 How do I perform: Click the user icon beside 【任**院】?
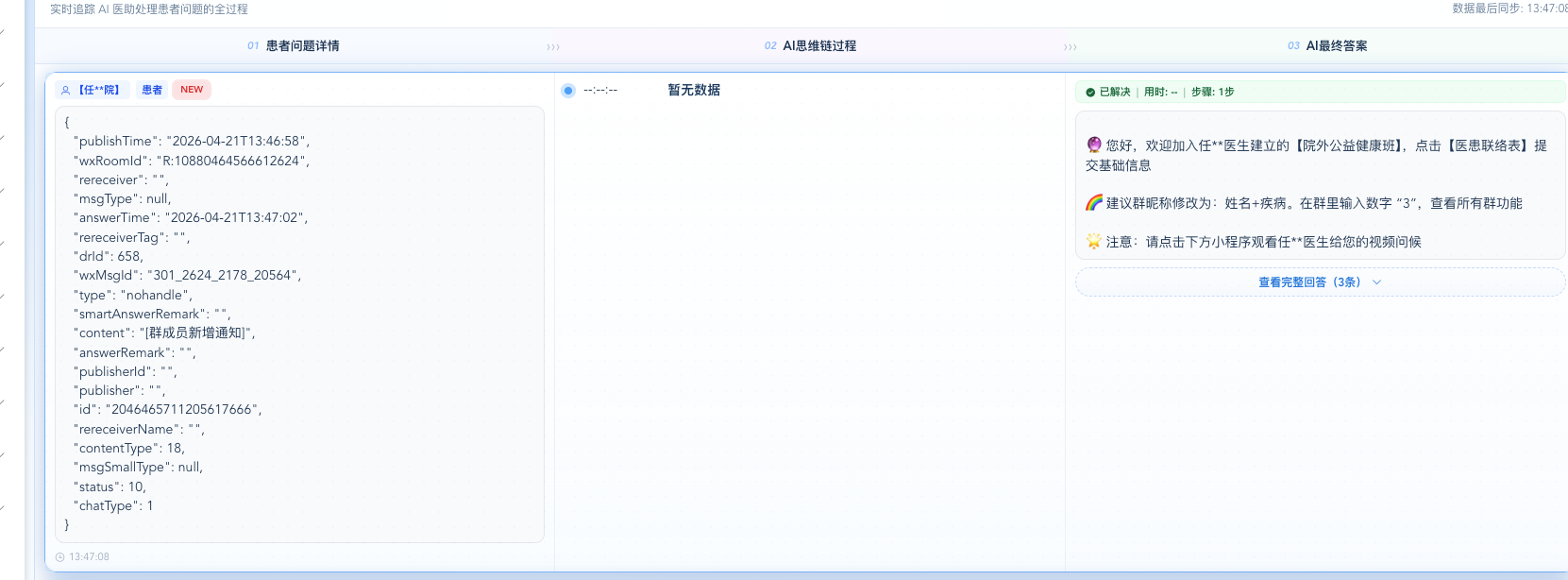(66, 91)
